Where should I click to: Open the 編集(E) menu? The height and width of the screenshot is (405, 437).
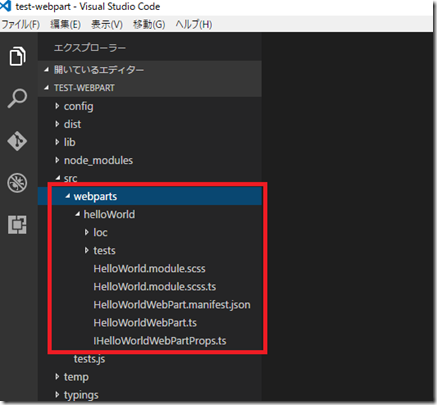pyautogui.click(x=65, y=24)
